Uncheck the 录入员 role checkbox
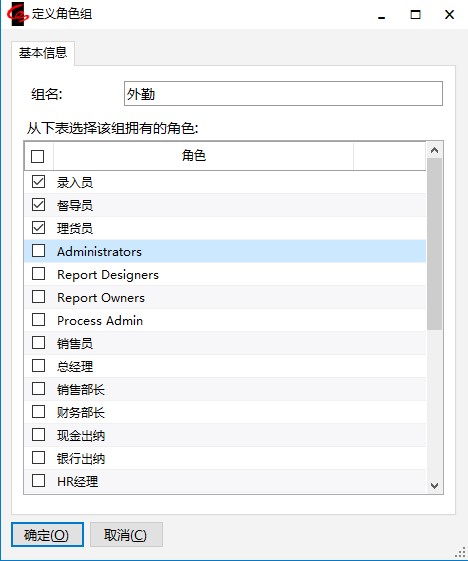The image size is (468, 561). click(38, 182)
